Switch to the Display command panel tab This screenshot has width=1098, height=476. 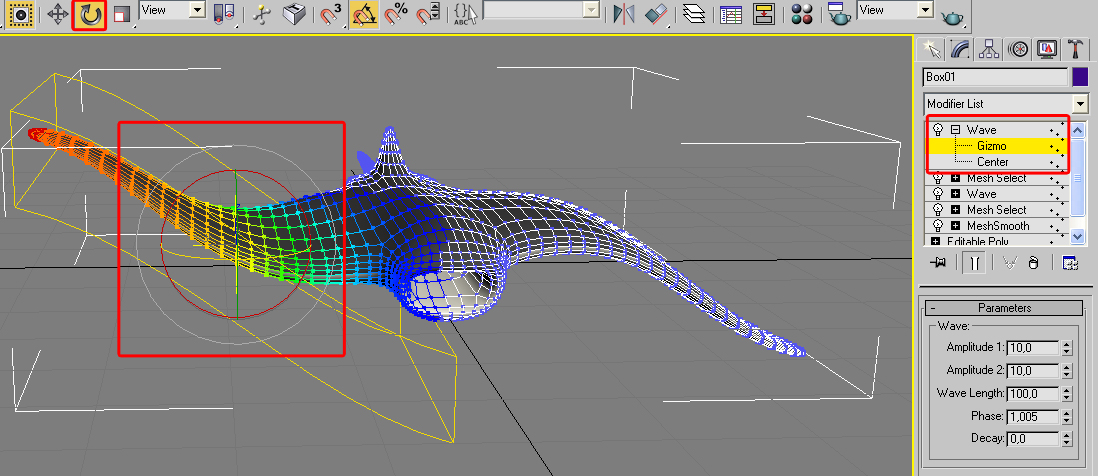(x=1048, y=49)
